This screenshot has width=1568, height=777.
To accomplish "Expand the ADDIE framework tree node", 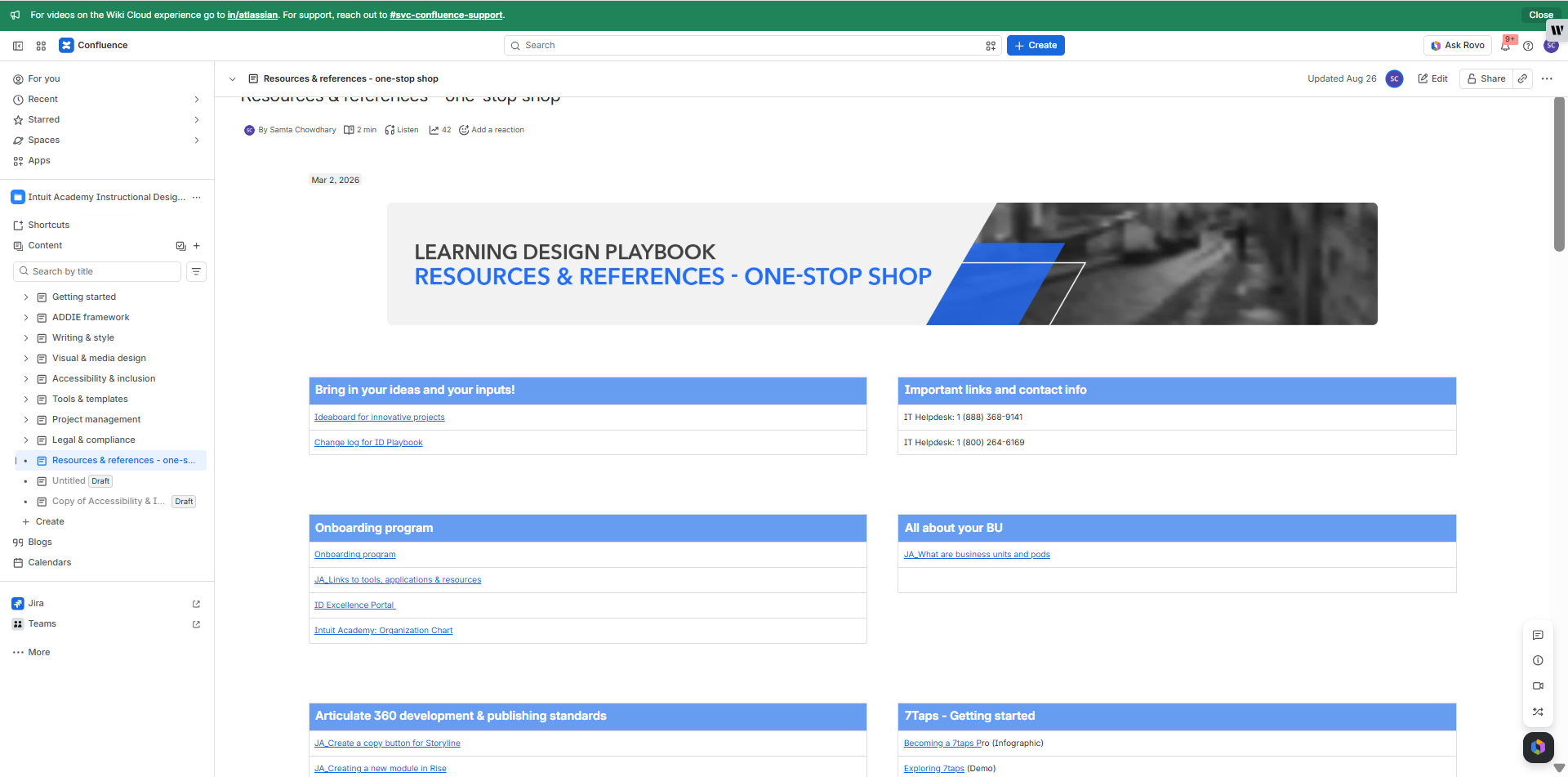I will pos(25,318).
